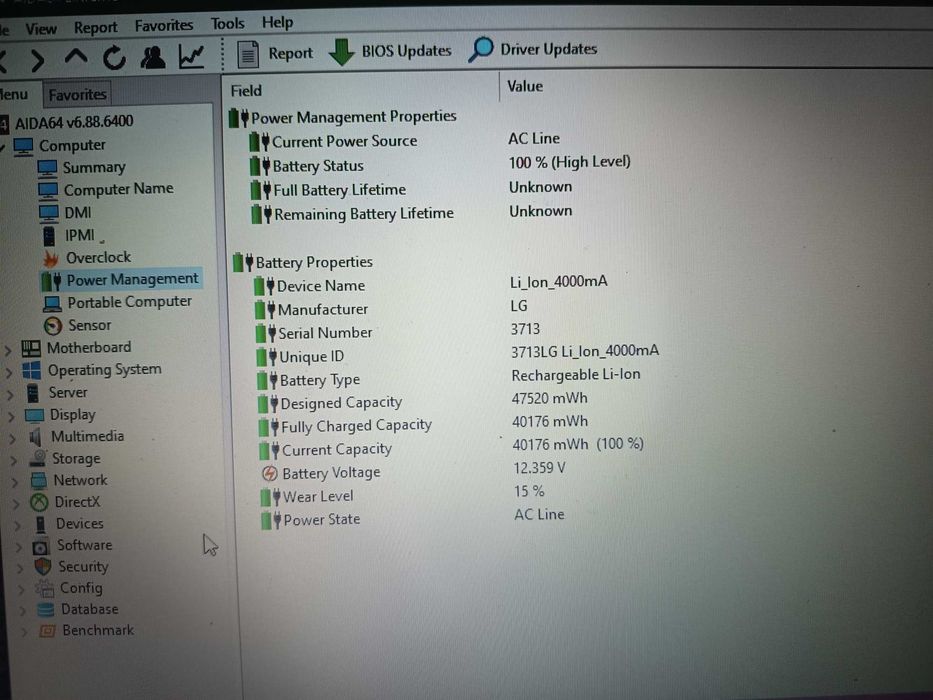Select the Battery Properties group header
The width and height of the screenshot is (933, 700).
(x=303, y=262)
